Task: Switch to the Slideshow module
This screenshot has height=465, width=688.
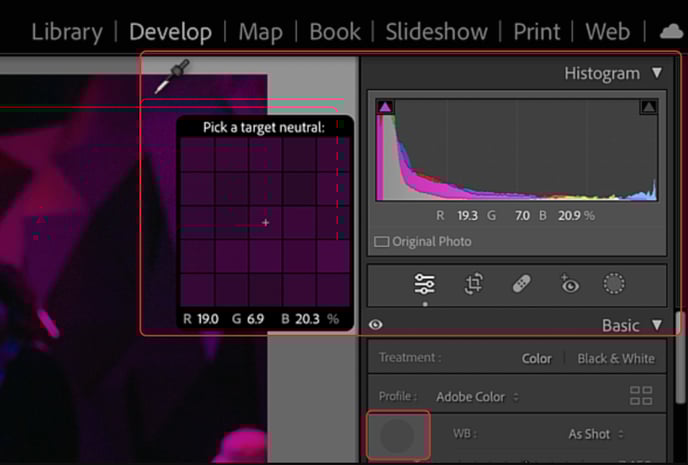Action: coord(437,32)
